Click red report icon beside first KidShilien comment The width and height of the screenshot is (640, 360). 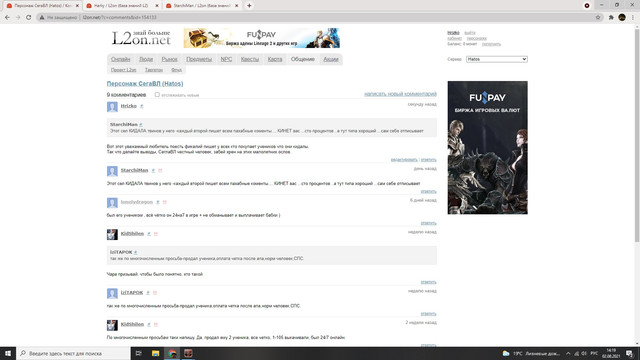(x=156, y=233)
